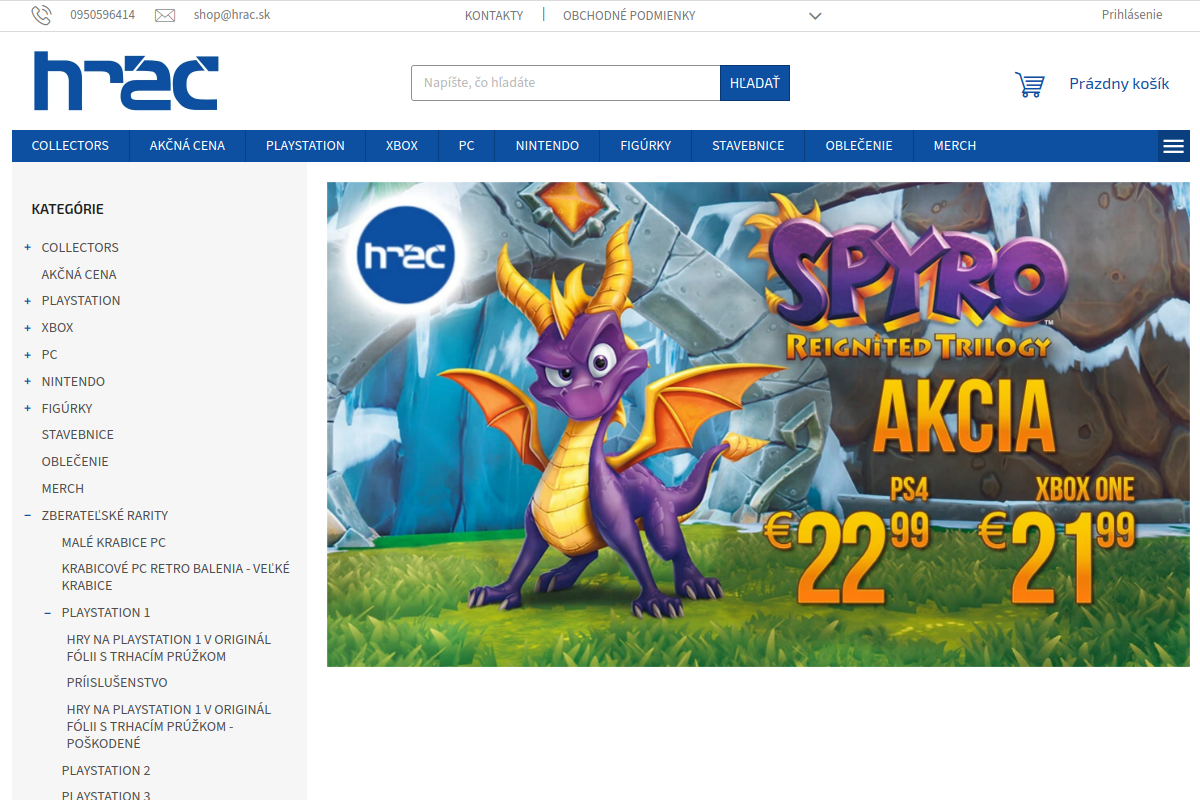The width and height of the screenshot is (1200, 800).
Task: Open NINTENDO in the navigation bar
Action: coord(547,146)
